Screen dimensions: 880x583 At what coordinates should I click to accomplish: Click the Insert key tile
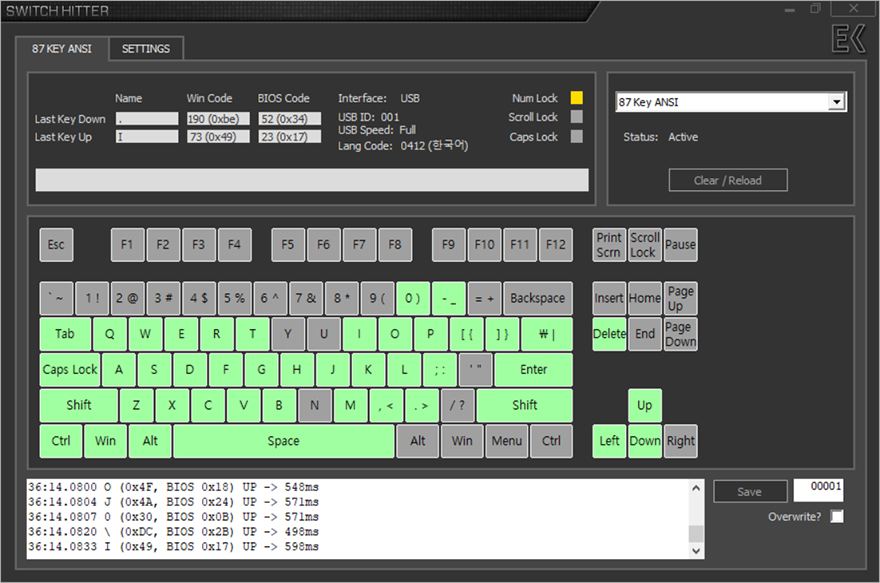[609, 298]
